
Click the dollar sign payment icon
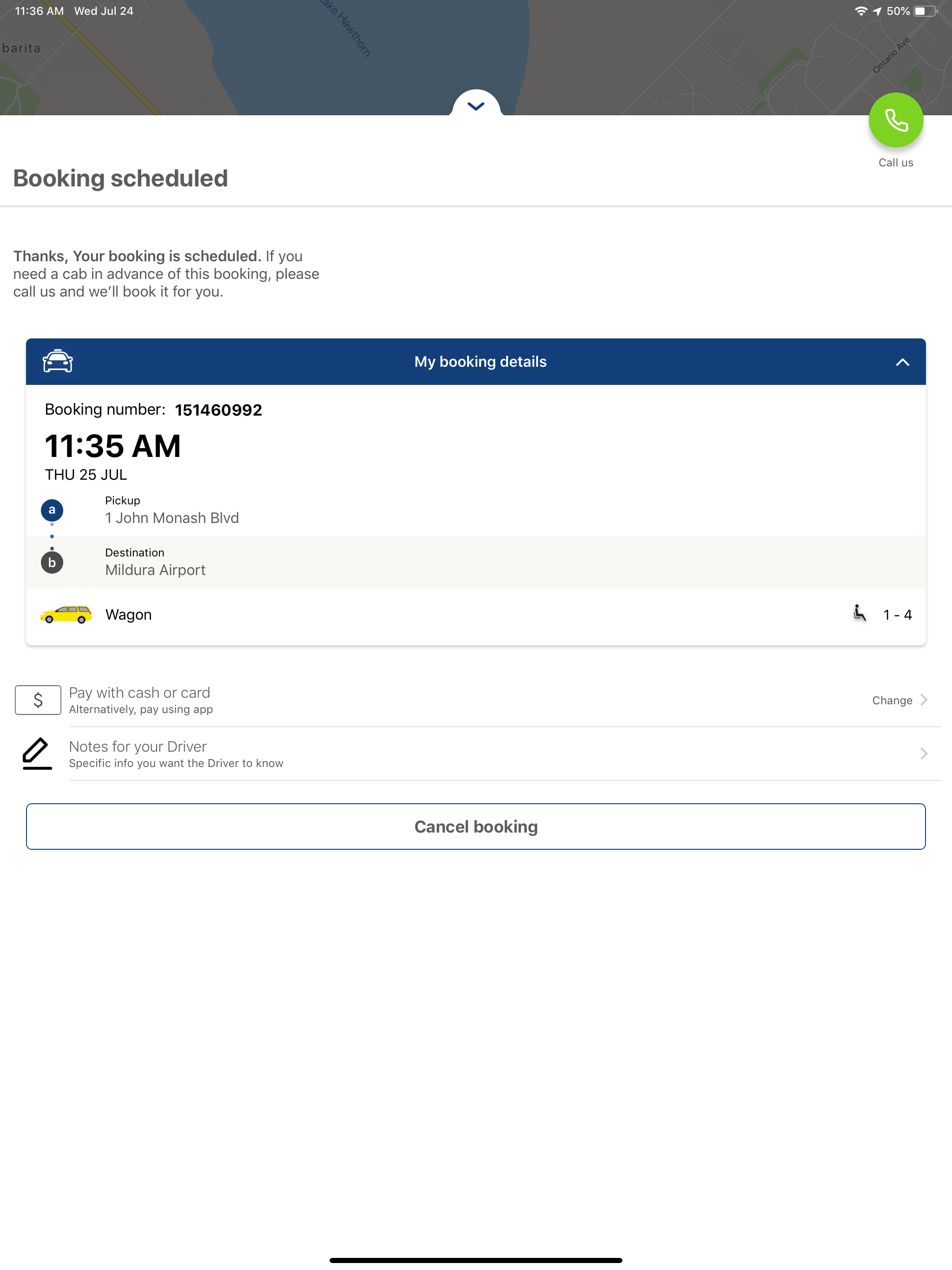click(x=38, y=700)
